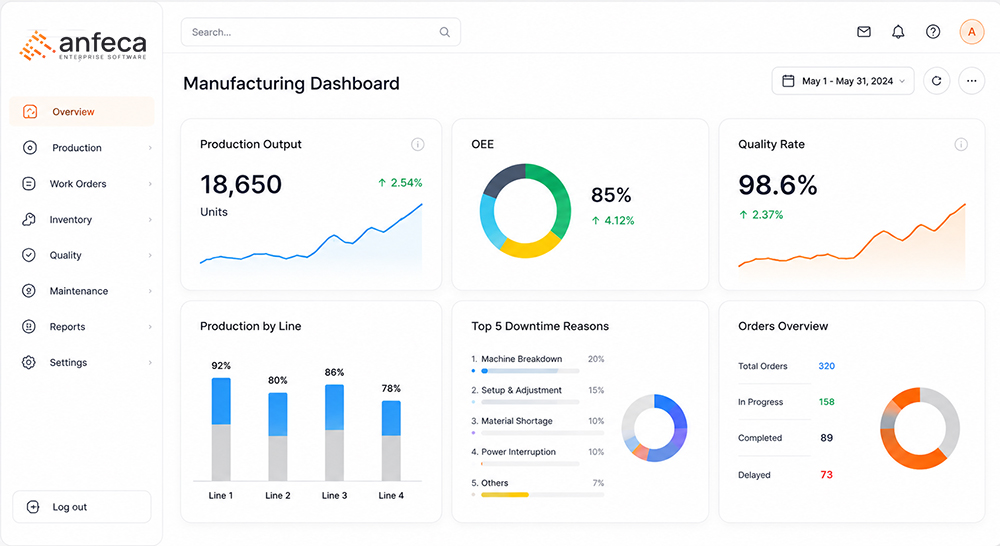Click the Reports label in sidebar

coord(67,327)
